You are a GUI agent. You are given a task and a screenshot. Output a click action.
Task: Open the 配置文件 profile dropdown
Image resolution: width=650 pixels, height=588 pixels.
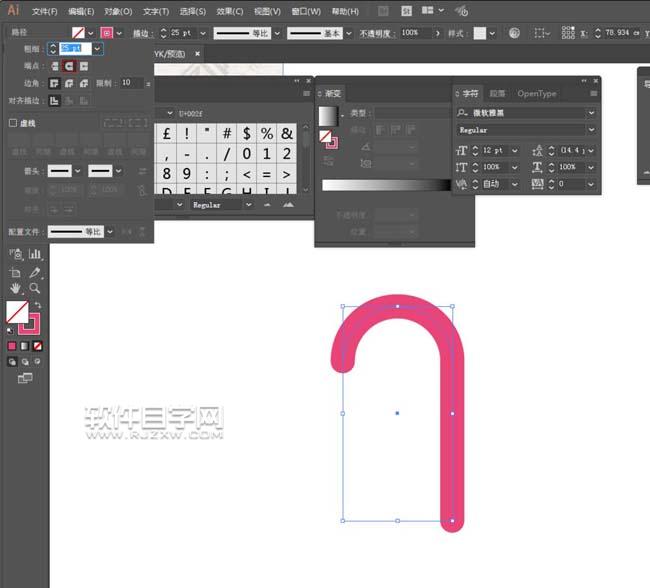coord(110,231)
